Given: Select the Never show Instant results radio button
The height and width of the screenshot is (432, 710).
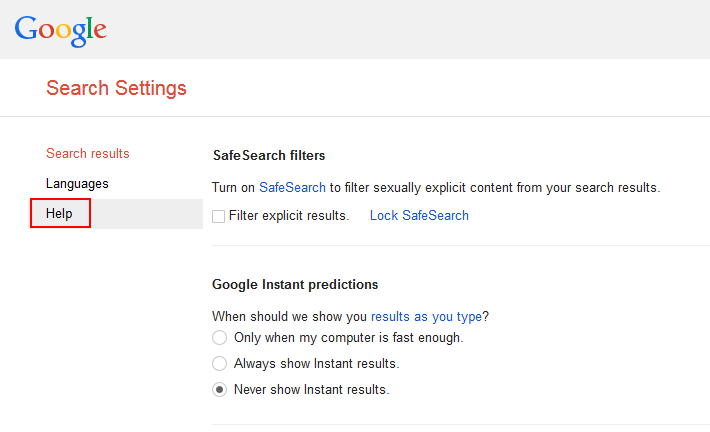Looking at the screenshot, I should coord(220,390).
